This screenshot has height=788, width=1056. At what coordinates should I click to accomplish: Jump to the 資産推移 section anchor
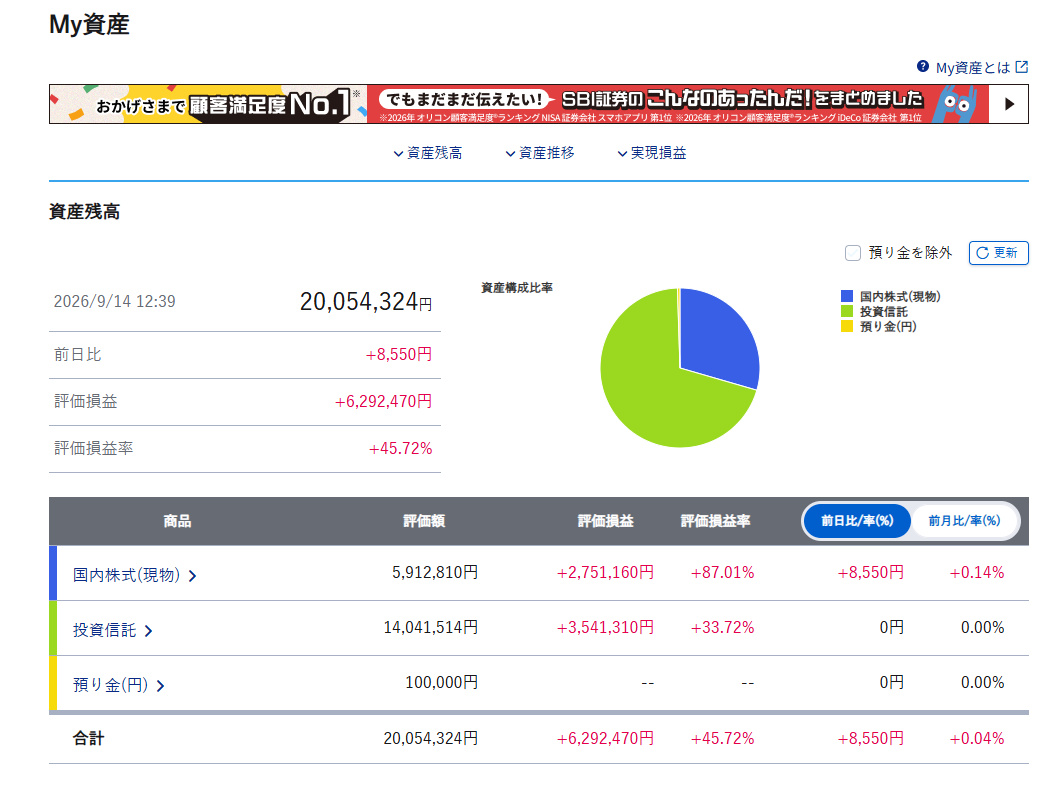(x=540, y=153)
